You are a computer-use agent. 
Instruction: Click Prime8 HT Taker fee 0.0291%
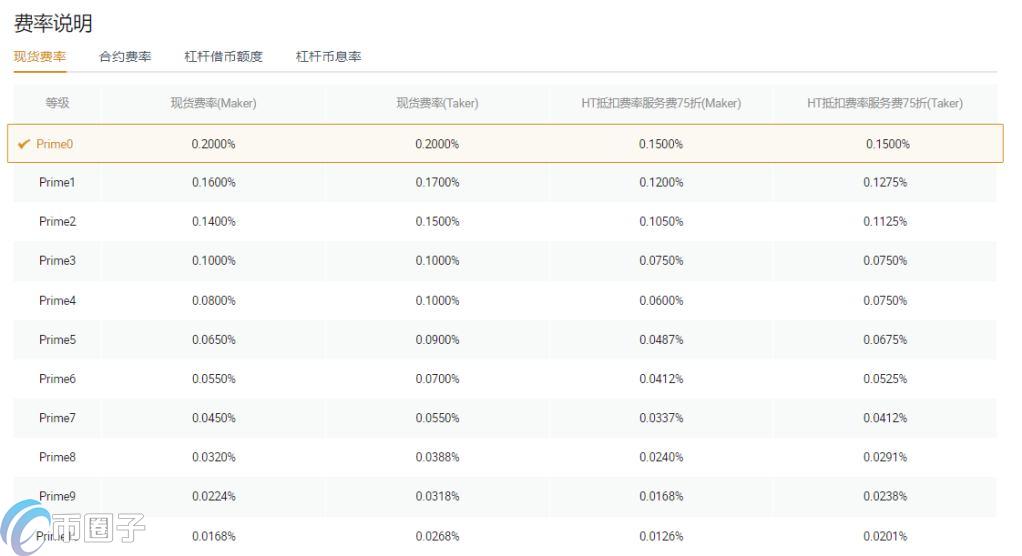pos(885,457)
